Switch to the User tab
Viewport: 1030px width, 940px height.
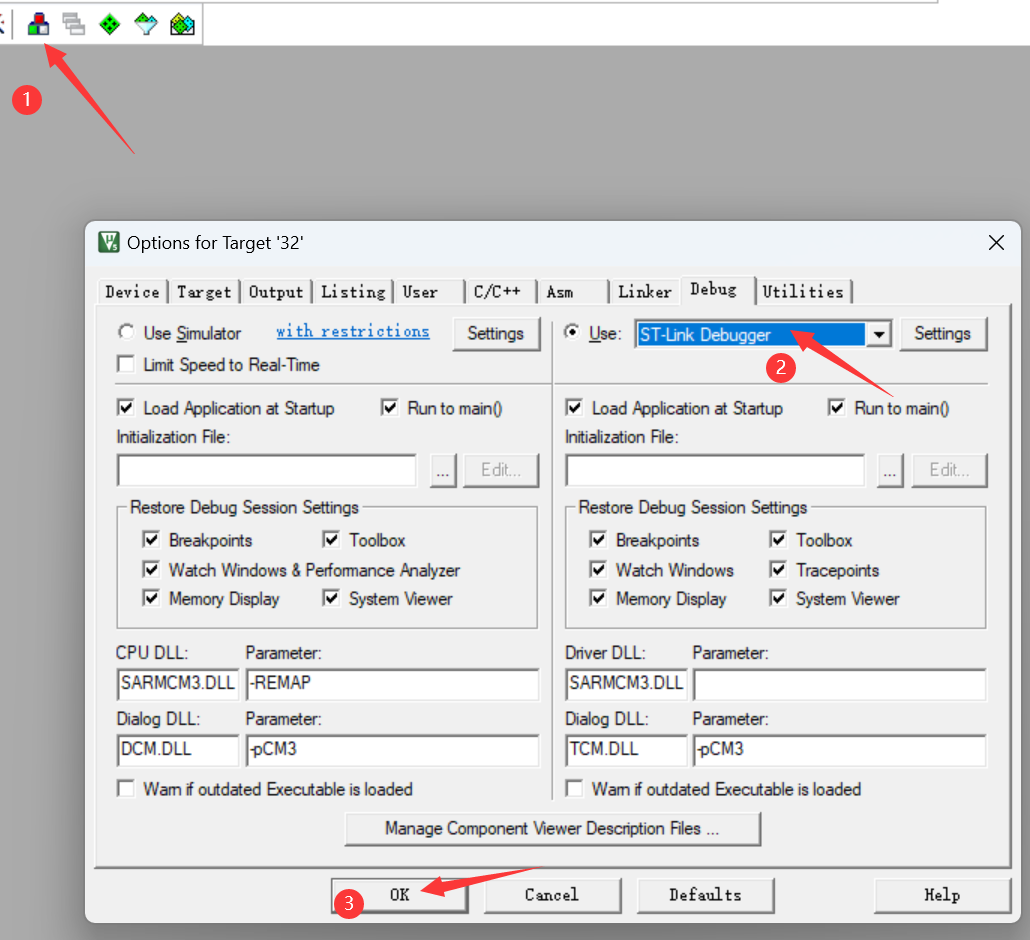click(x=428, y=292)
